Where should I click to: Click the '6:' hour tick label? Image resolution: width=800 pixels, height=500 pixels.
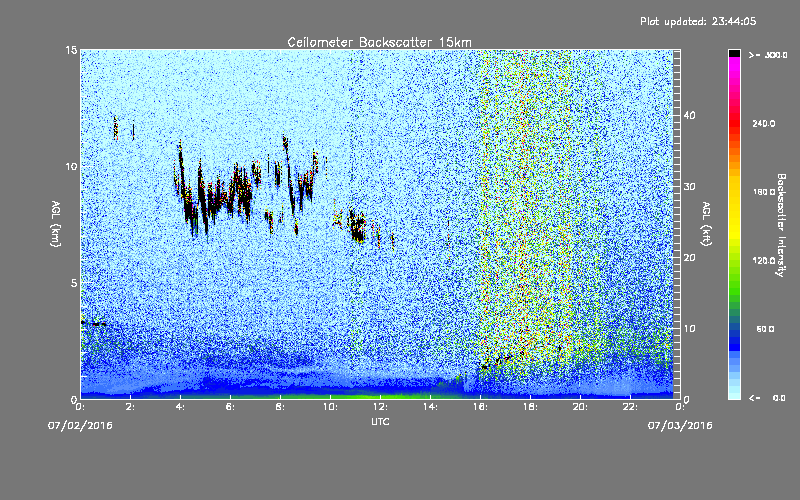pos(231,406)
